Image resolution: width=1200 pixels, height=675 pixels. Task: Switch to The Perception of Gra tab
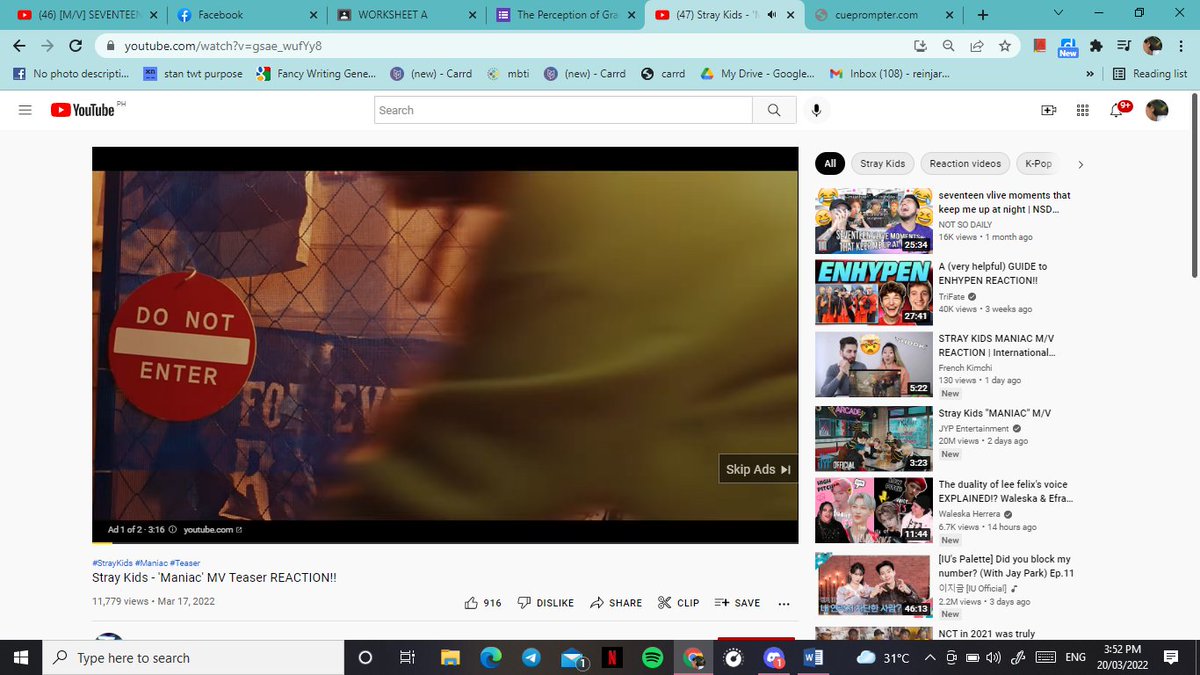pyautogui.click(x=567, y=15)
